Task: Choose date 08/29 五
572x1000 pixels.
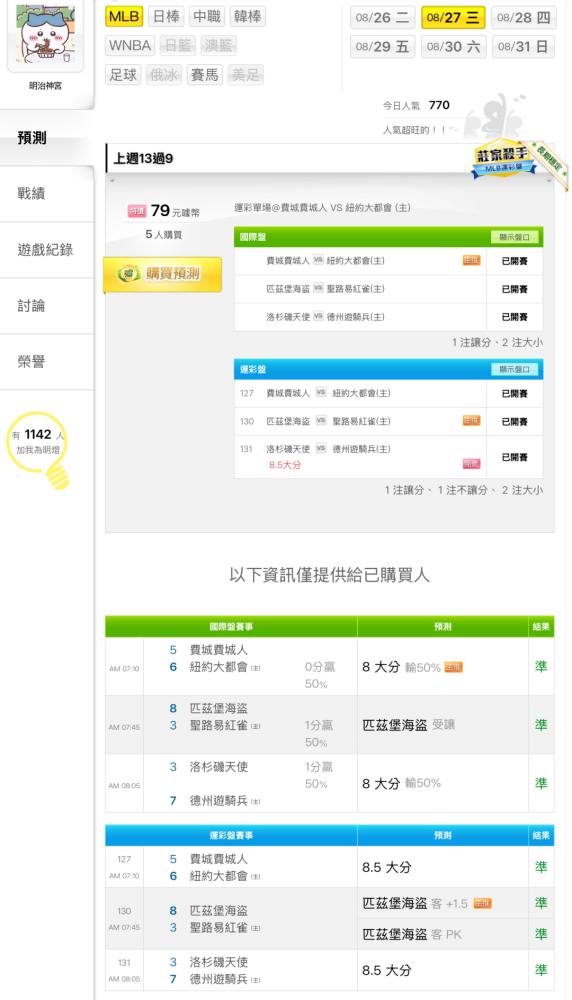Action: (x=383, y=47)
